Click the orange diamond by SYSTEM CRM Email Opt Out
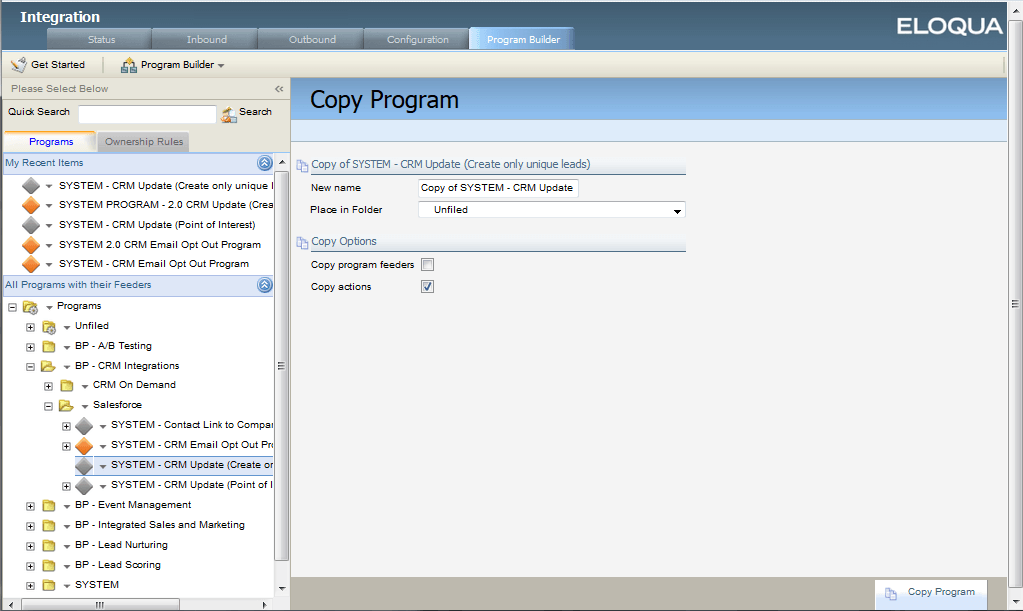The height and width of the screenshot is (611, 1023). (84, 446)
